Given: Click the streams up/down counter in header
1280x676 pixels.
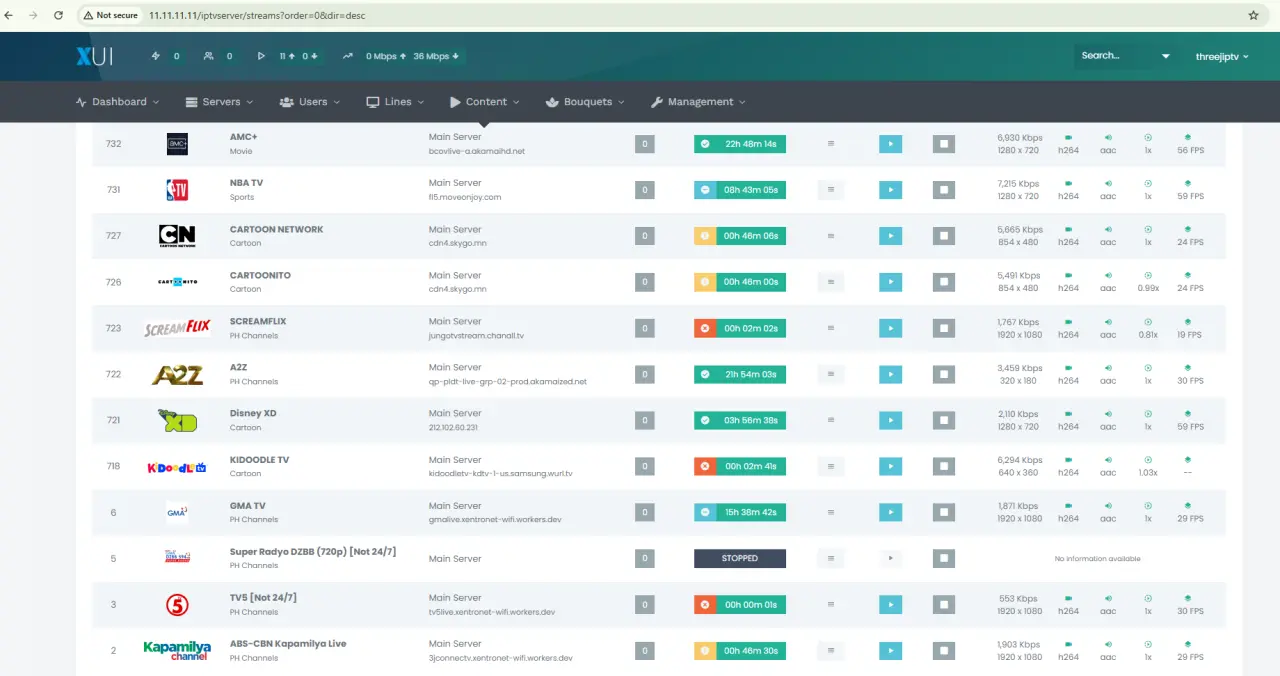Looking at the screenshot, I should click(288, 57).
